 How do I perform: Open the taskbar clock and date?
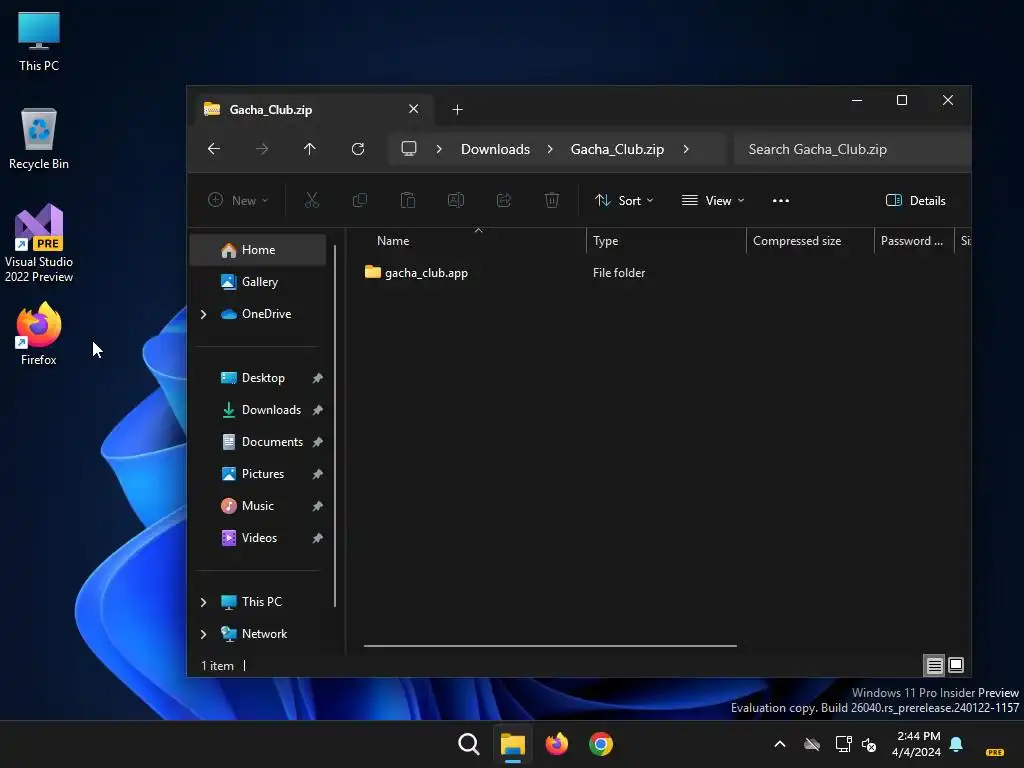tap(917, 744)
